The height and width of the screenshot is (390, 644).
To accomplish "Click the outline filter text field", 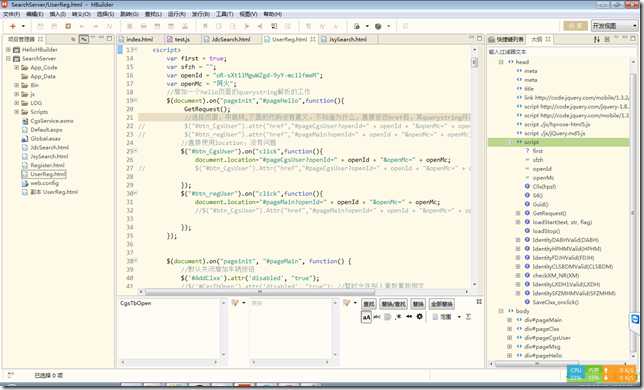I will [559, 52].
